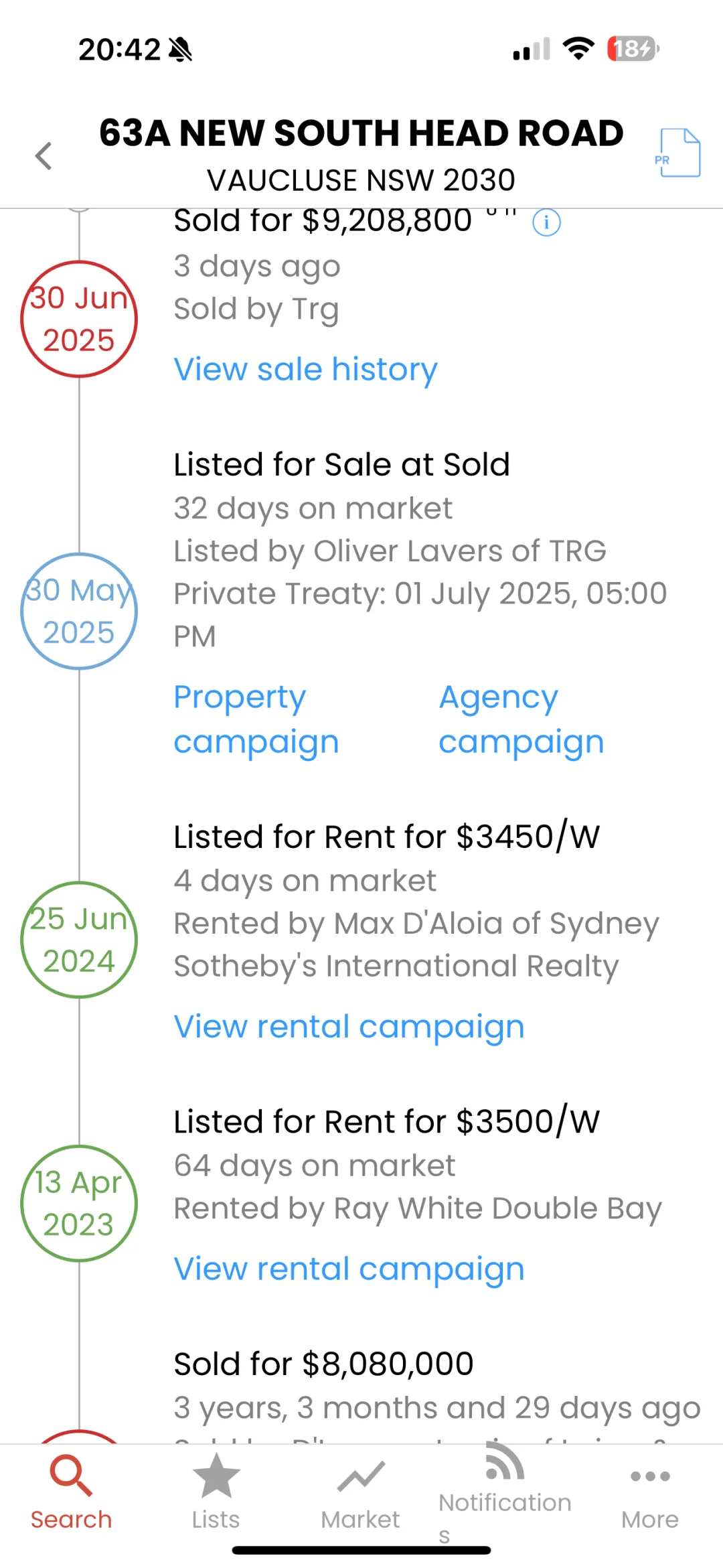The image size is (723, 1568).
Task: Select the 30 Jun 2025 timeline marker
Action: click(79, 319)
